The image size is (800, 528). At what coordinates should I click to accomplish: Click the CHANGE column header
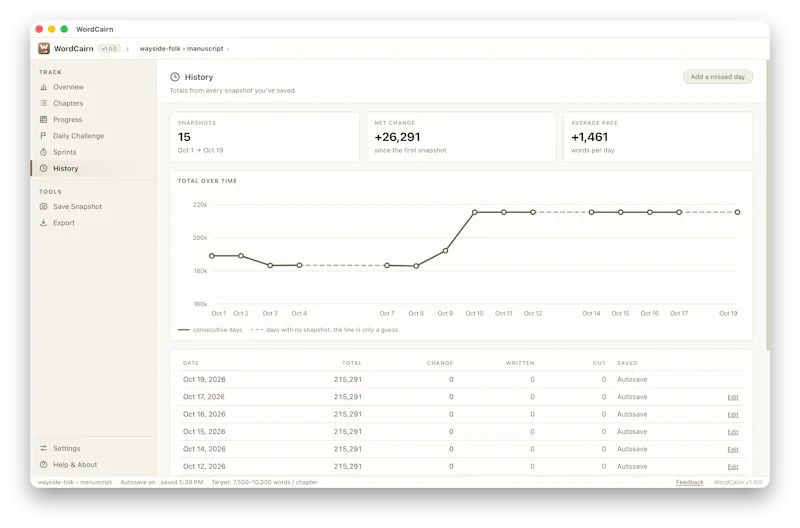click(x=440, y=363)
